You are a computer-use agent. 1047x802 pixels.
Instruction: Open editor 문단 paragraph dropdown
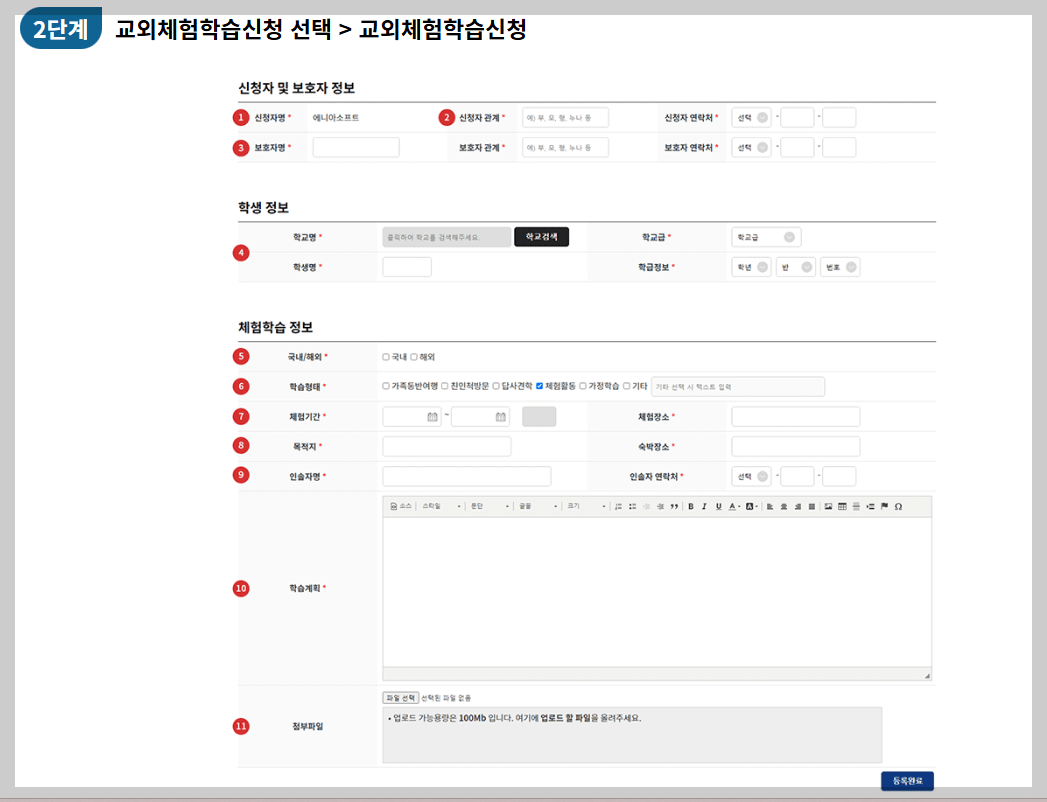(489, 506)
